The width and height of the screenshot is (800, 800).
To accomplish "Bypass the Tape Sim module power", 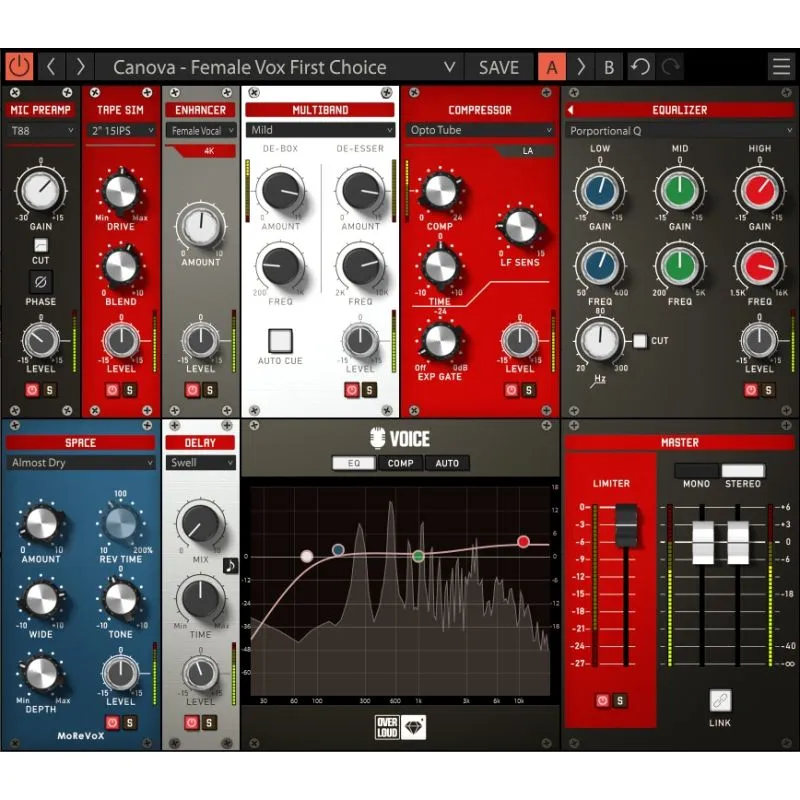I will (x=112, y=390).
